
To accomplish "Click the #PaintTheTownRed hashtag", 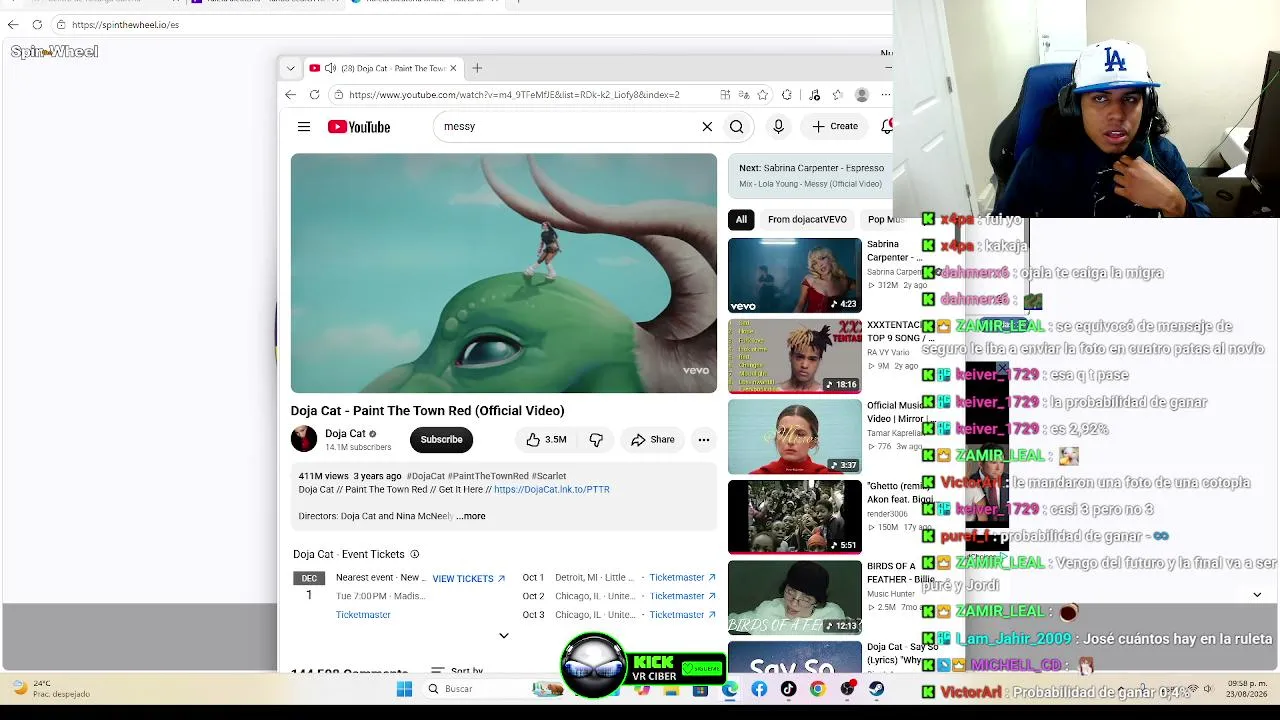I will point(488,476).
